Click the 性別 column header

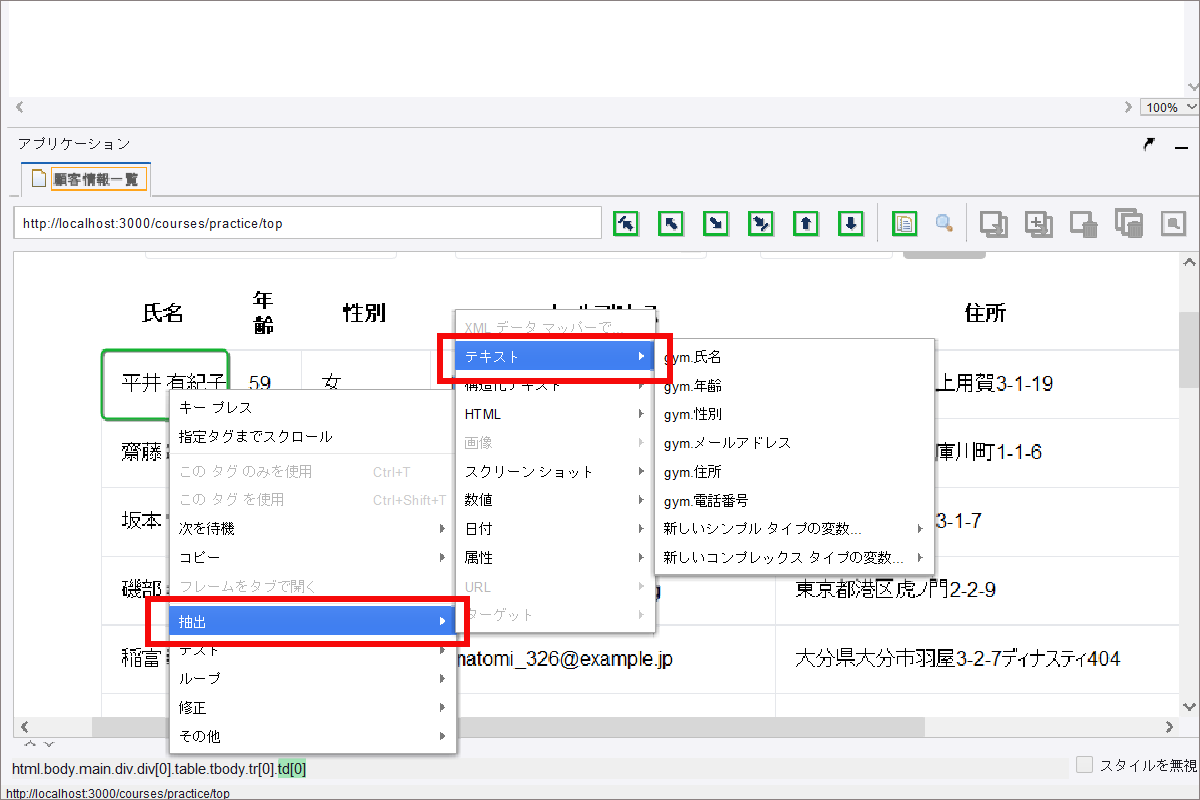[364, 313]
